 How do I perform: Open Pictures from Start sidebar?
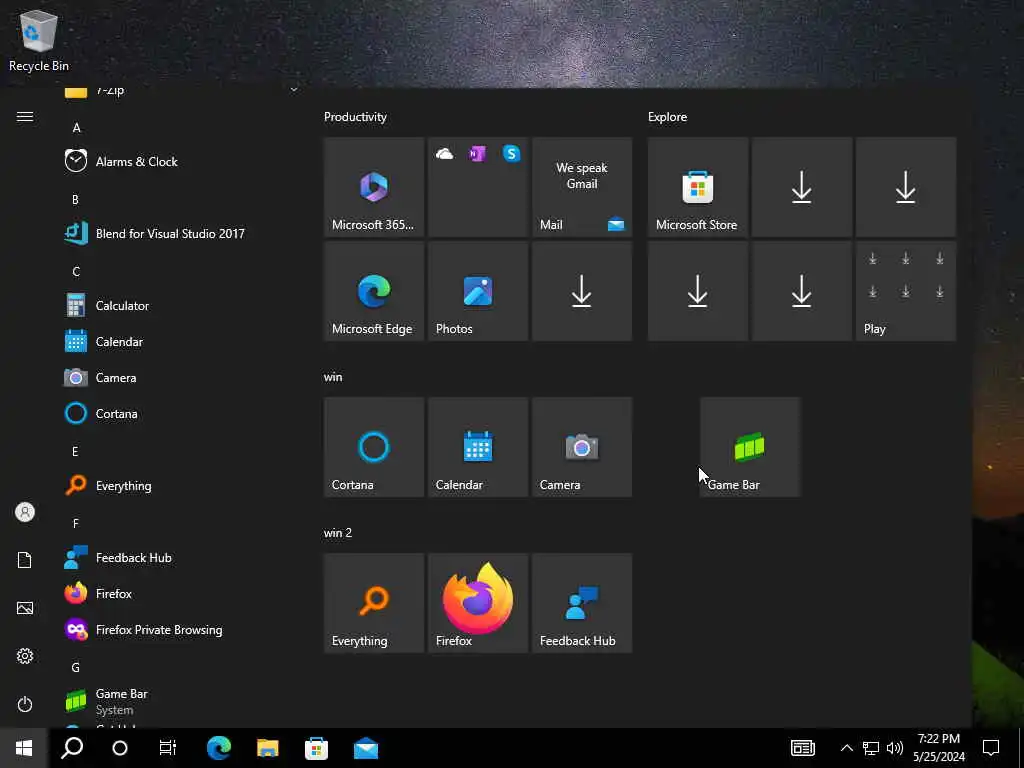(x=25, y=608)
